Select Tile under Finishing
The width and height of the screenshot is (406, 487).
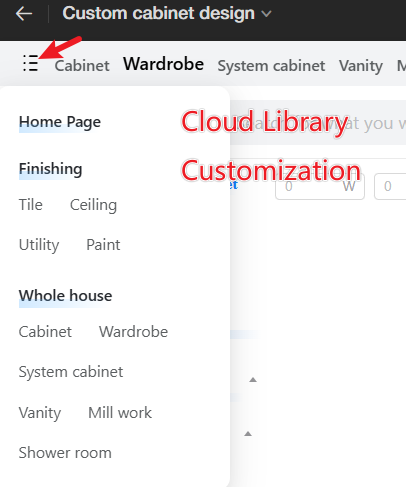tap(31, 205)
